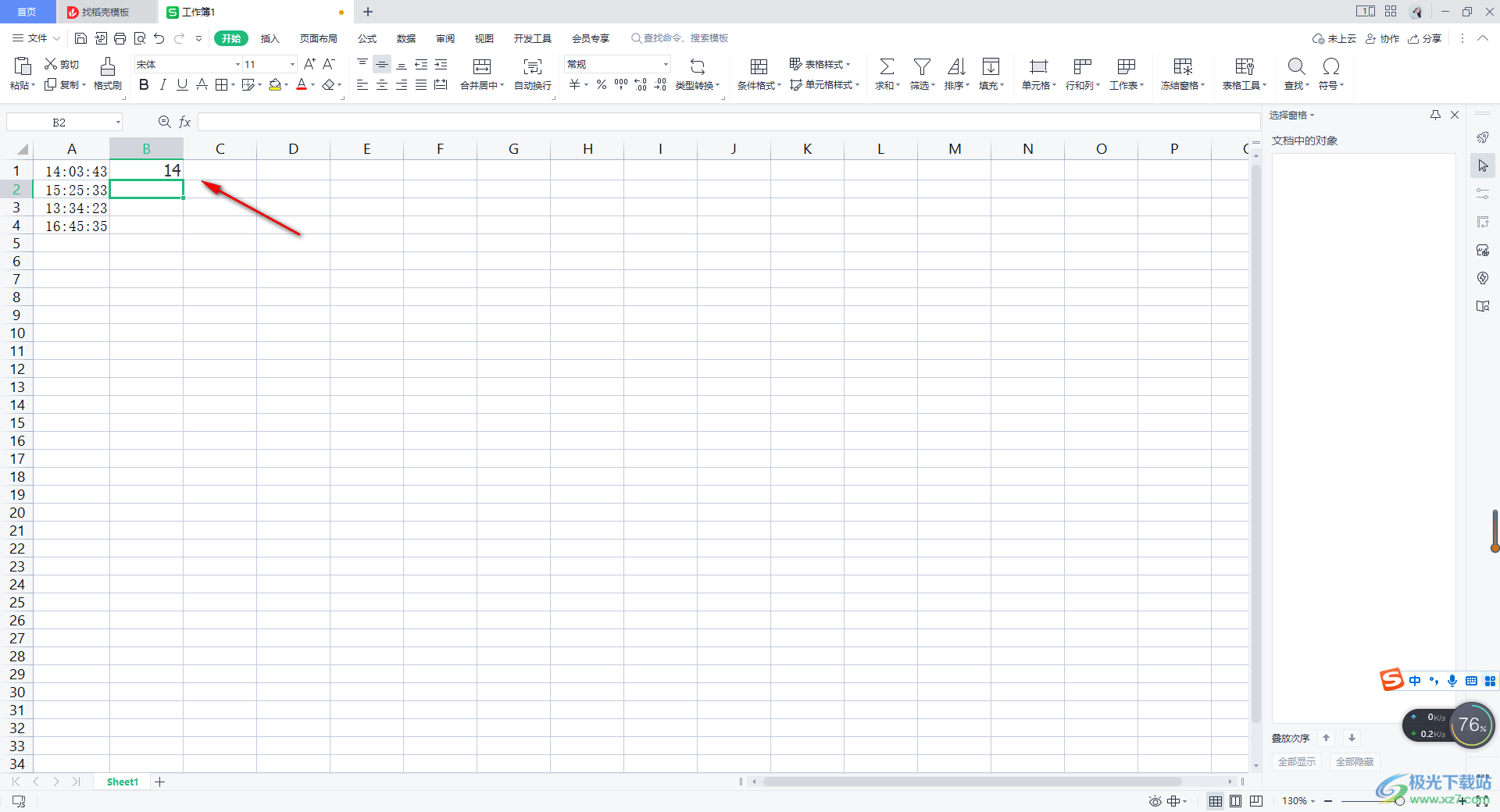The height and width of the screenshot is (812, 1500).
Task: Switch to the 页面布局 ribbon tab
Action: click(x=319, y=38)
